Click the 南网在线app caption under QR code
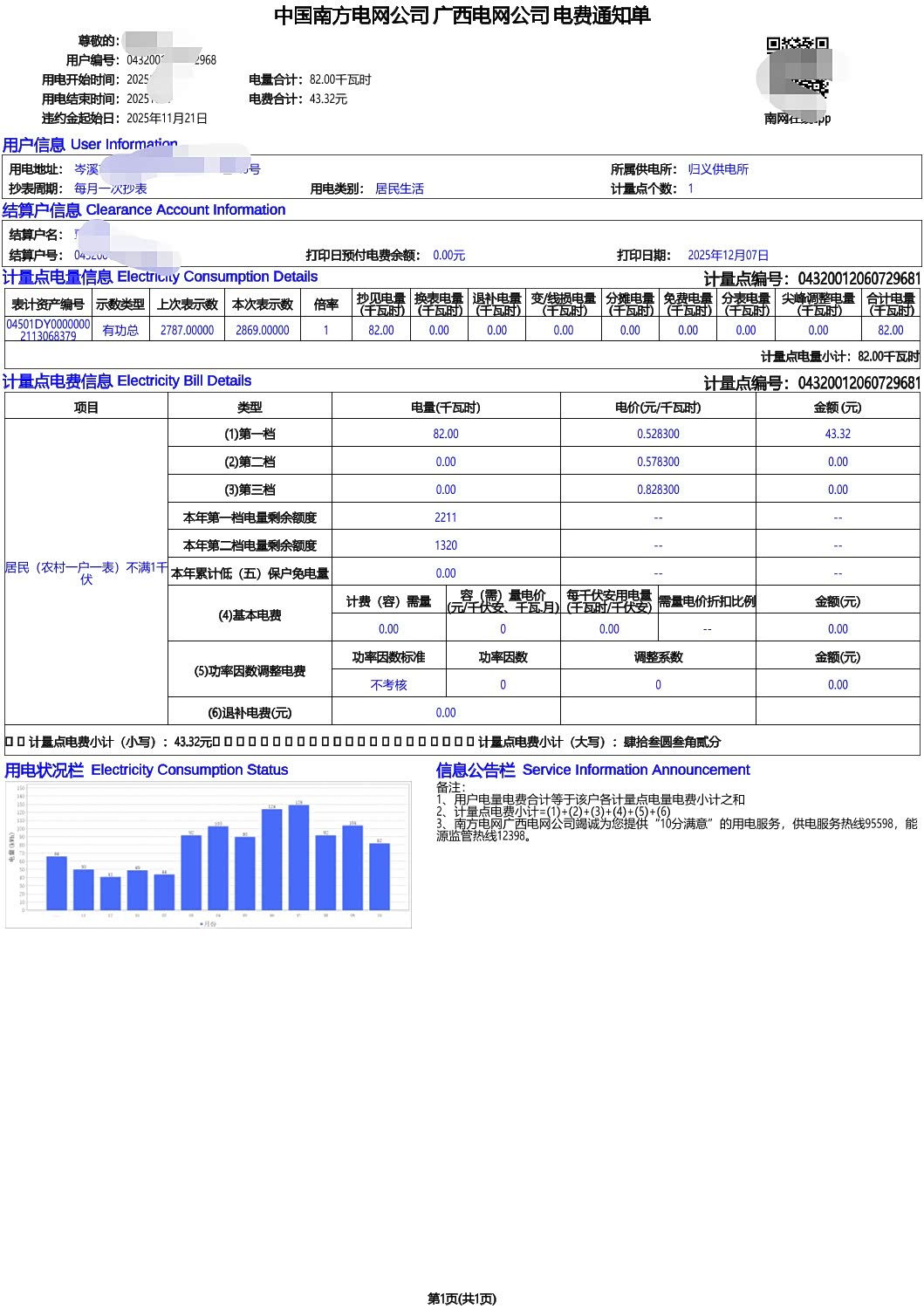Image resolution: width=924 pixels, height=1309 pixels. pyautogui.click(x=797, y=118)
